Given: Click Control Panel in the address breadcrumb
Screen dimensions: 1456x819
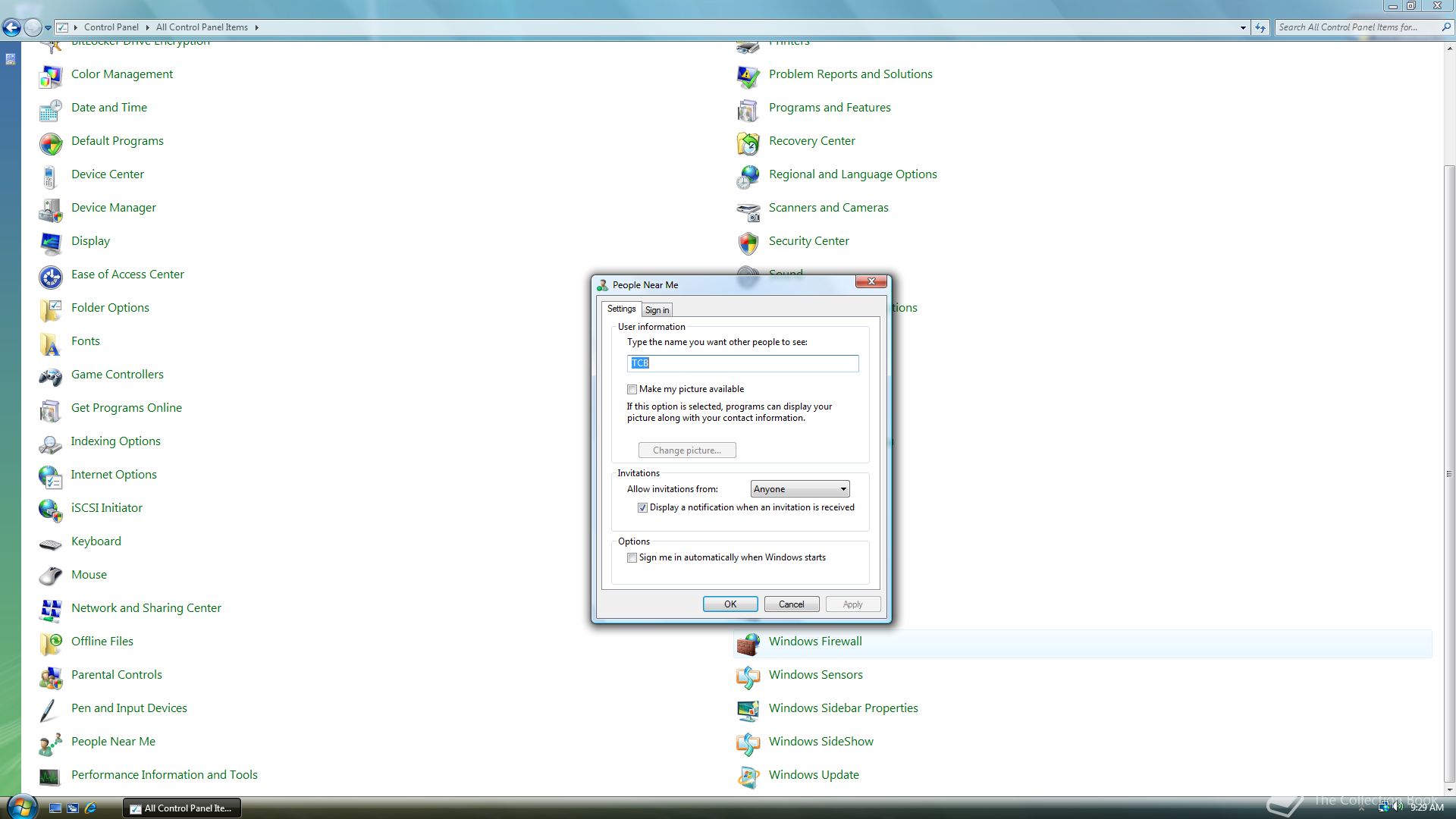Looking at the screenshot, I should click(x=111, y=27).
